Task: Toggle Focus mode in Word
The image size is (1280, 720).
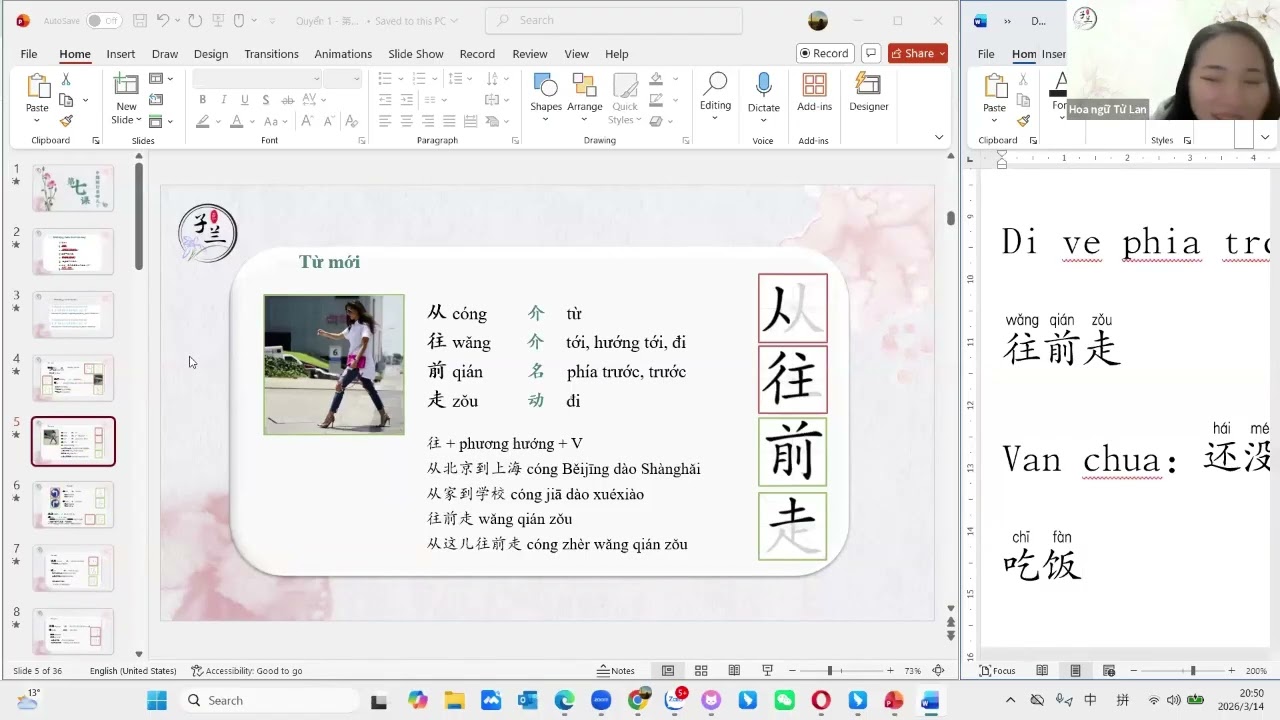Action: [x=998, y=671]
